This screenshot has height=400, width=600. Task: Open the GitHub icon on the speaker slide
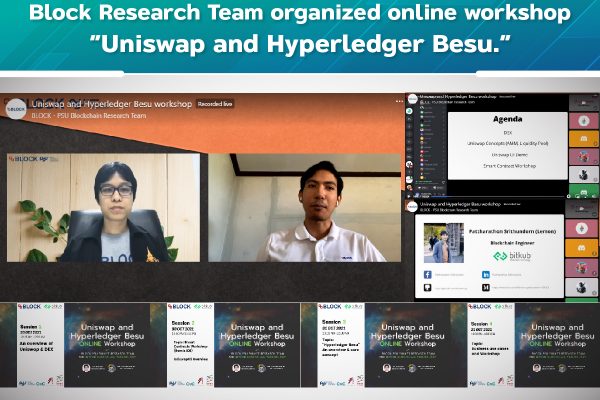(x=427, y=287)
